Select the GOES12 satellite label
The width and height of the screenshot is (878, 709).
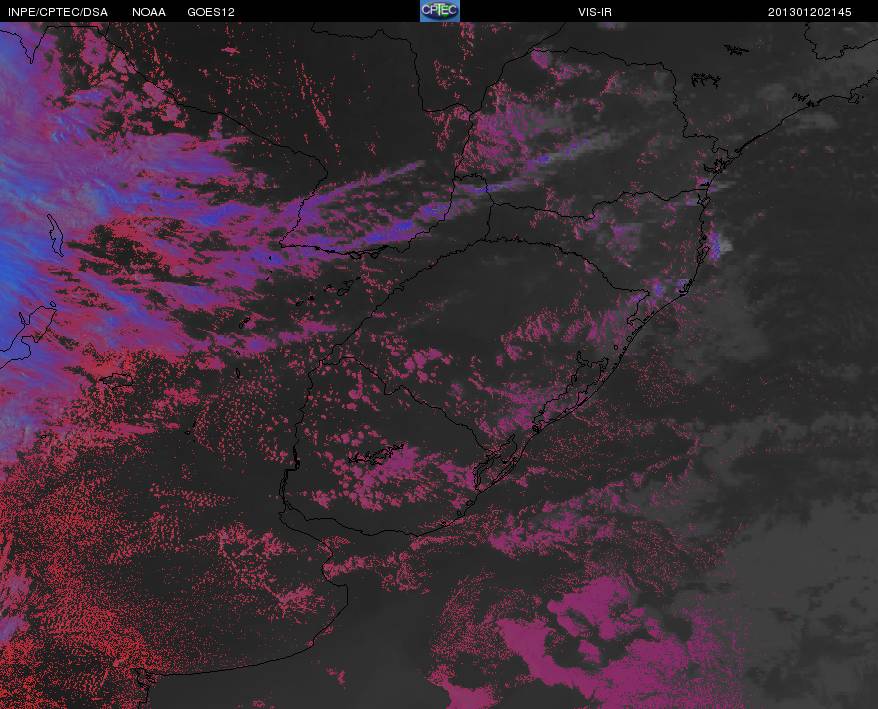(x=211, y=12)
